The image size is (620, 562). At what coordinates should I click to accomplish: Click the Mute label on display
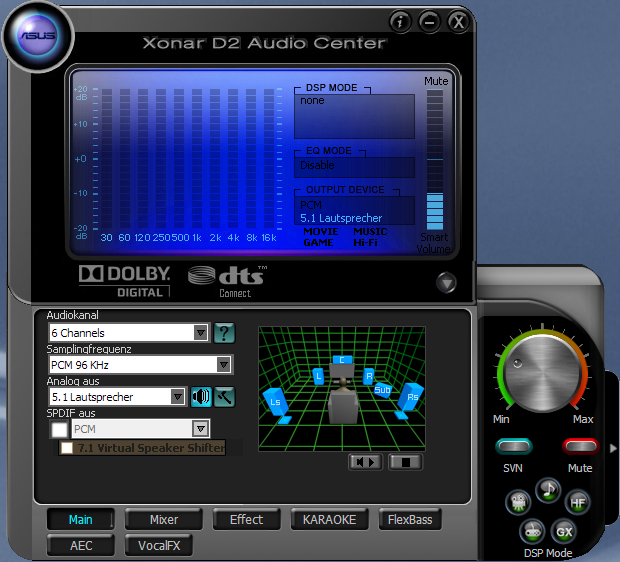436,81
